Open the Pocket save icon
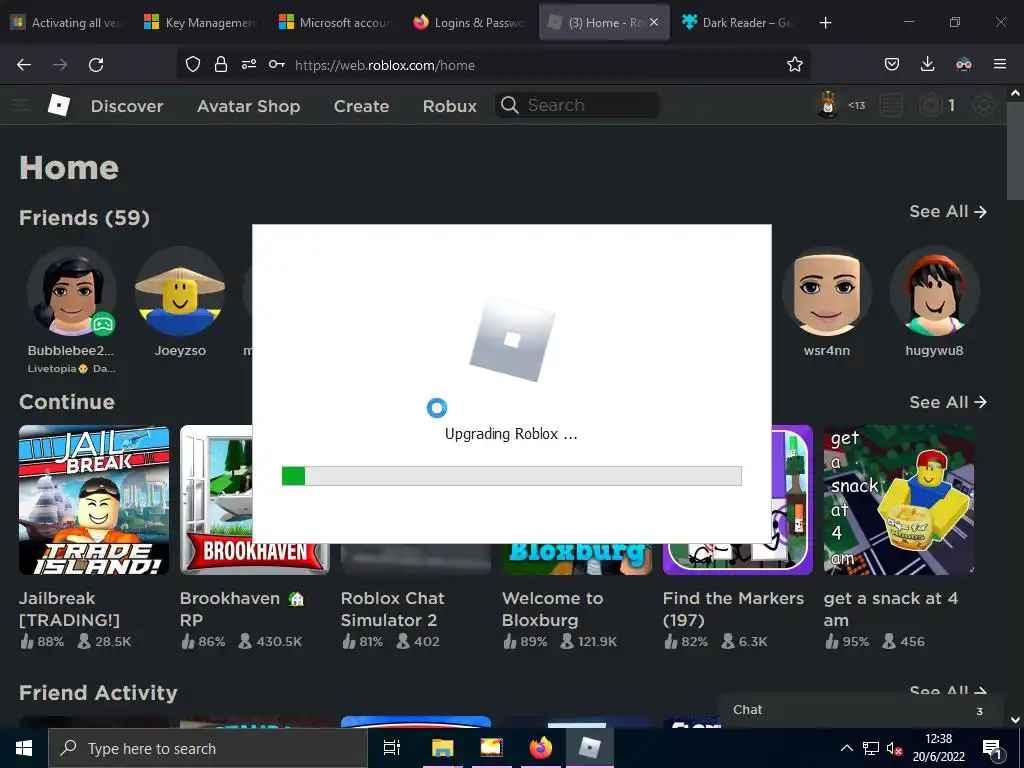This screenshot has height=768, width=1024. (891, 65)
